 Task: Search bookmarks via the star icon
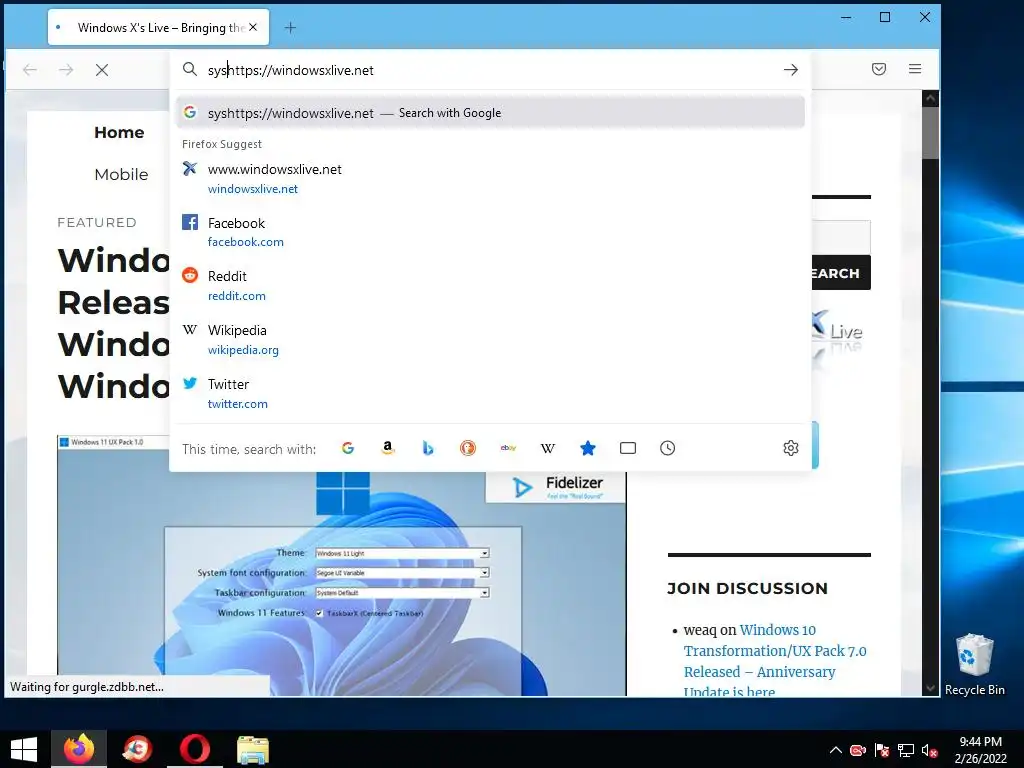tap(588, 448)
